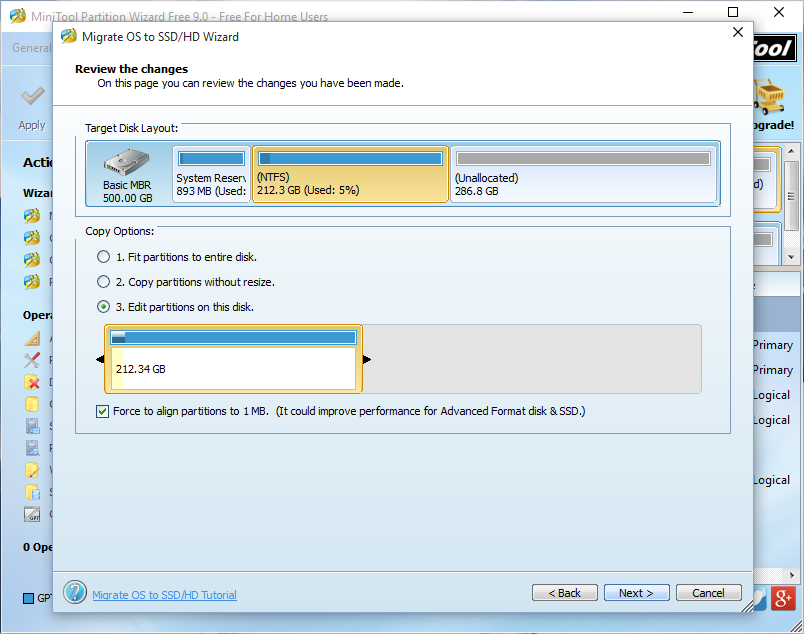Viewport: 804px width, 634px height.
Task: Close the Migrate OS wizard dialog
Action: click(738, 32)
